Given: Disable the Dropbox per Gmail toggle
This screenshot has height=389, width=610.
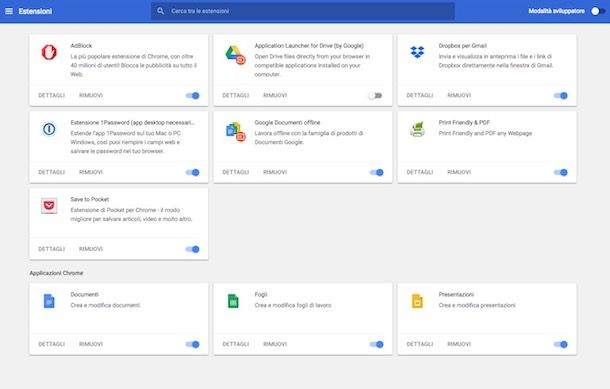Looking at the screenshot, I should 561,96.
